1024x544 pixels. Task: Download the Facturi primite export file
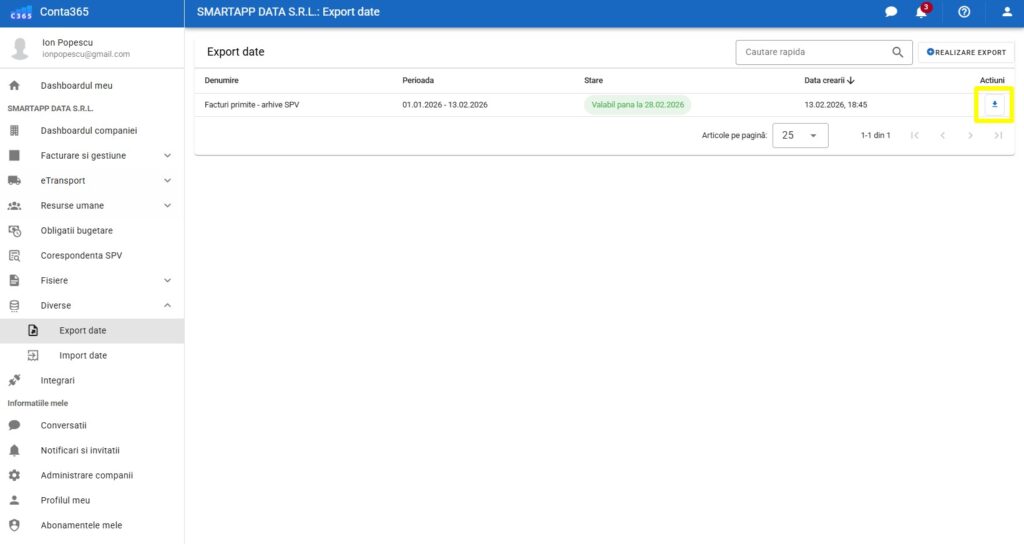994,105
